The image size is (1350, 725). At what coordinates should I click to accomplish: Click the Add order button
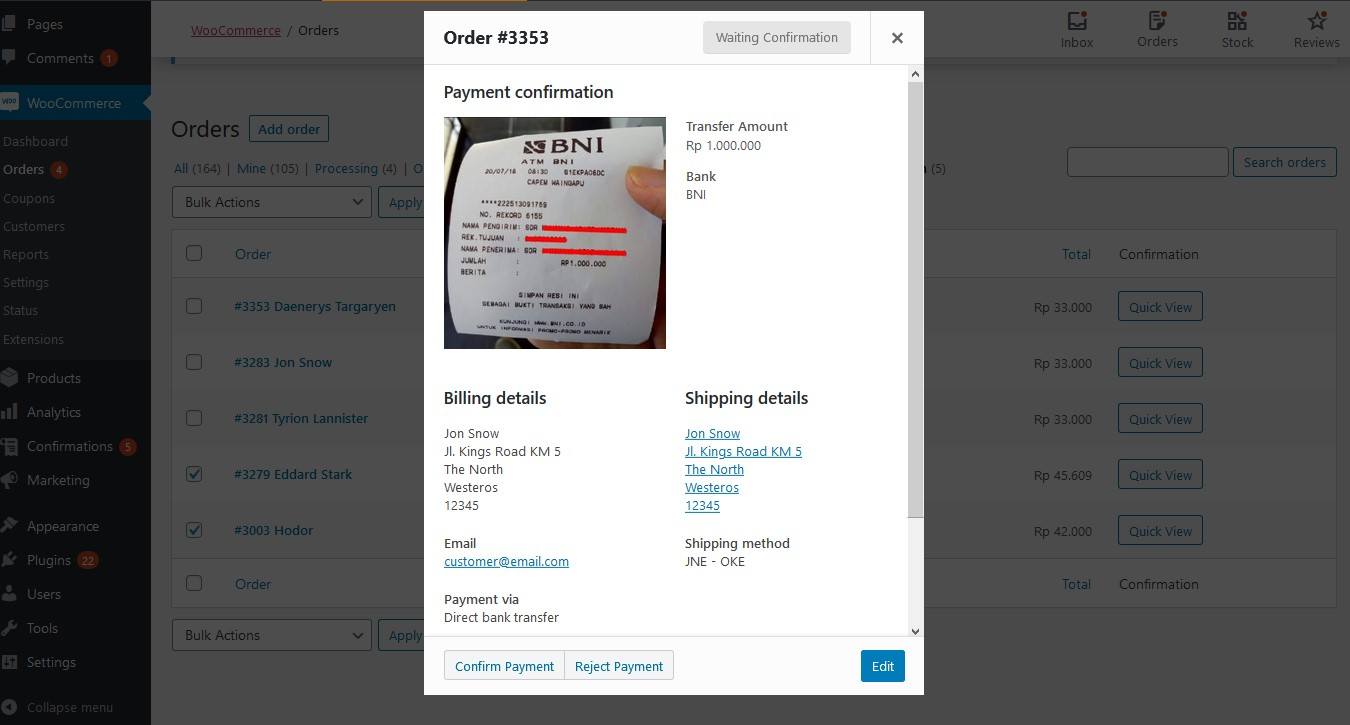[289, 129]
